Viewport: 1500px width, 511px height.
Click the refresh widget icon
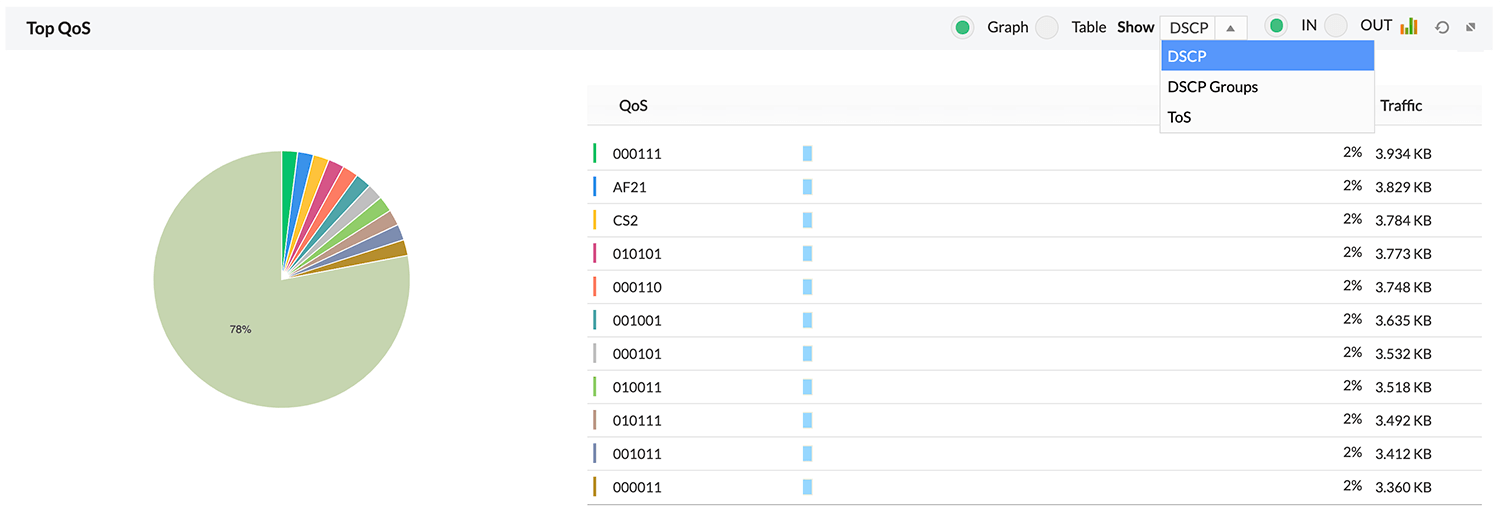[x=1442, y=28]
